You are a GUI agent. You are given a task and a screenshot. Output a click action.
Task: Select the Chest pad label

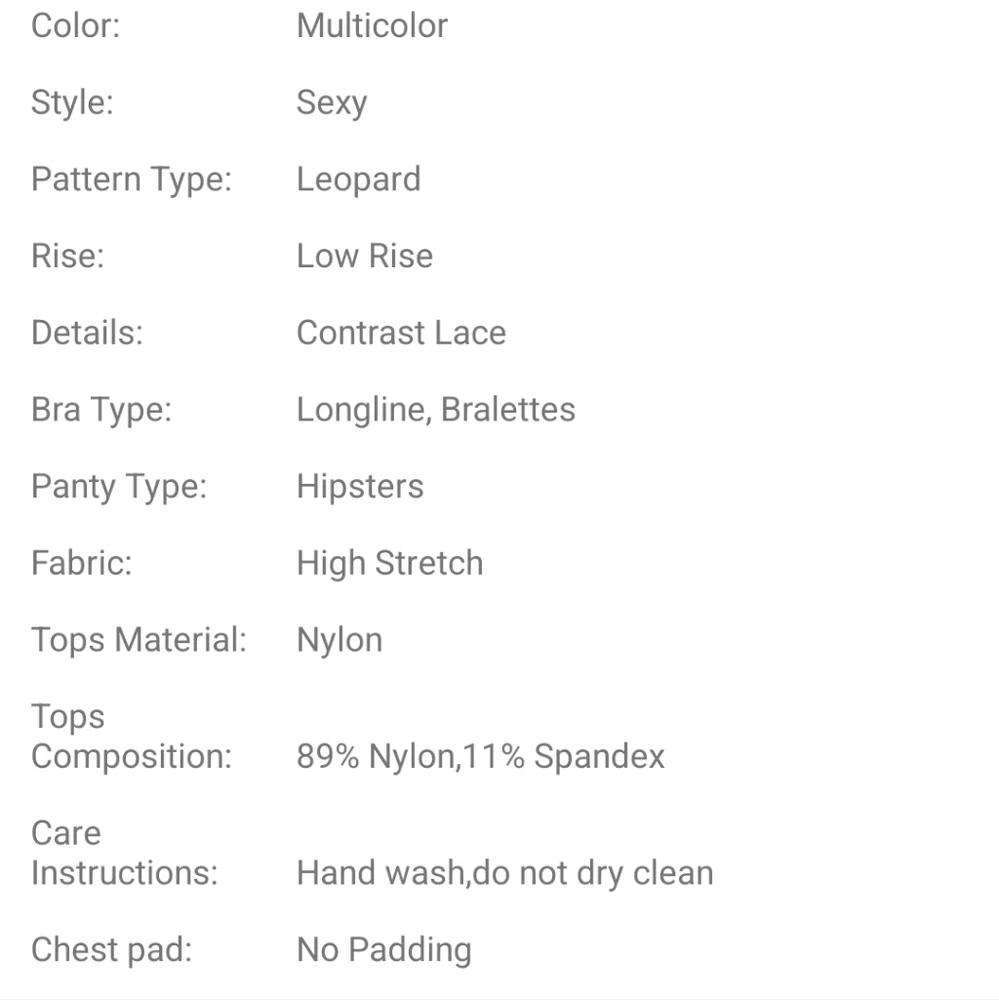click(x=112, y=950)
